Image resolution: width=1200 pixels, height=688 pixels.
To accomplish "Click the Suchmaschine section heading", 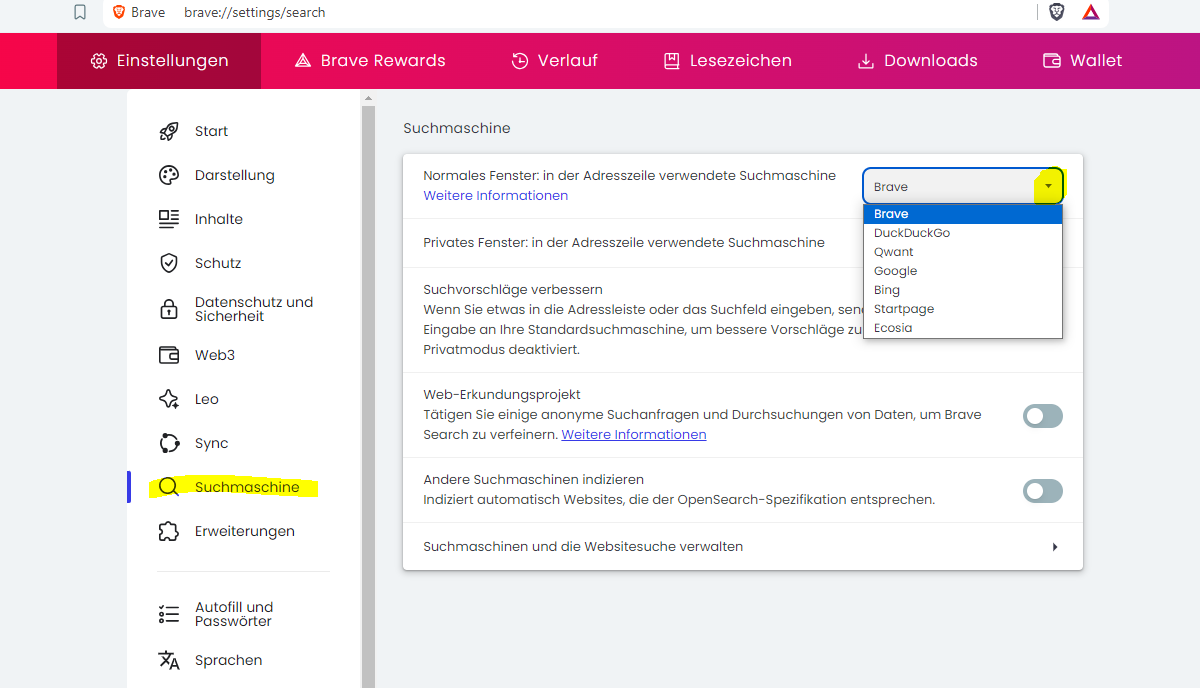I will pos(457,128).
